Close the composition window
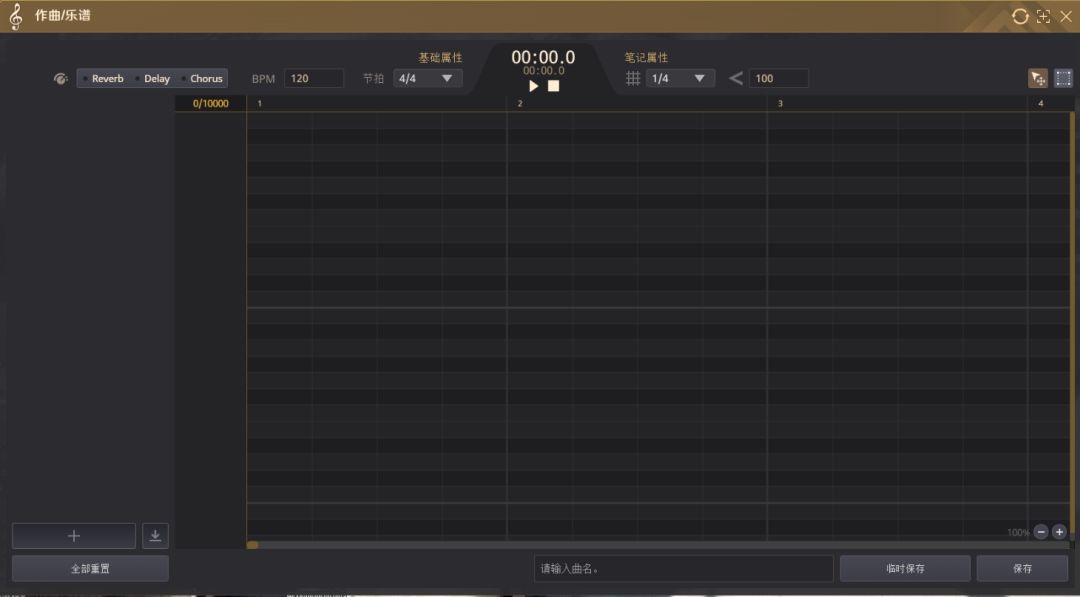The image size is (1080, 597). point(1066,17)
